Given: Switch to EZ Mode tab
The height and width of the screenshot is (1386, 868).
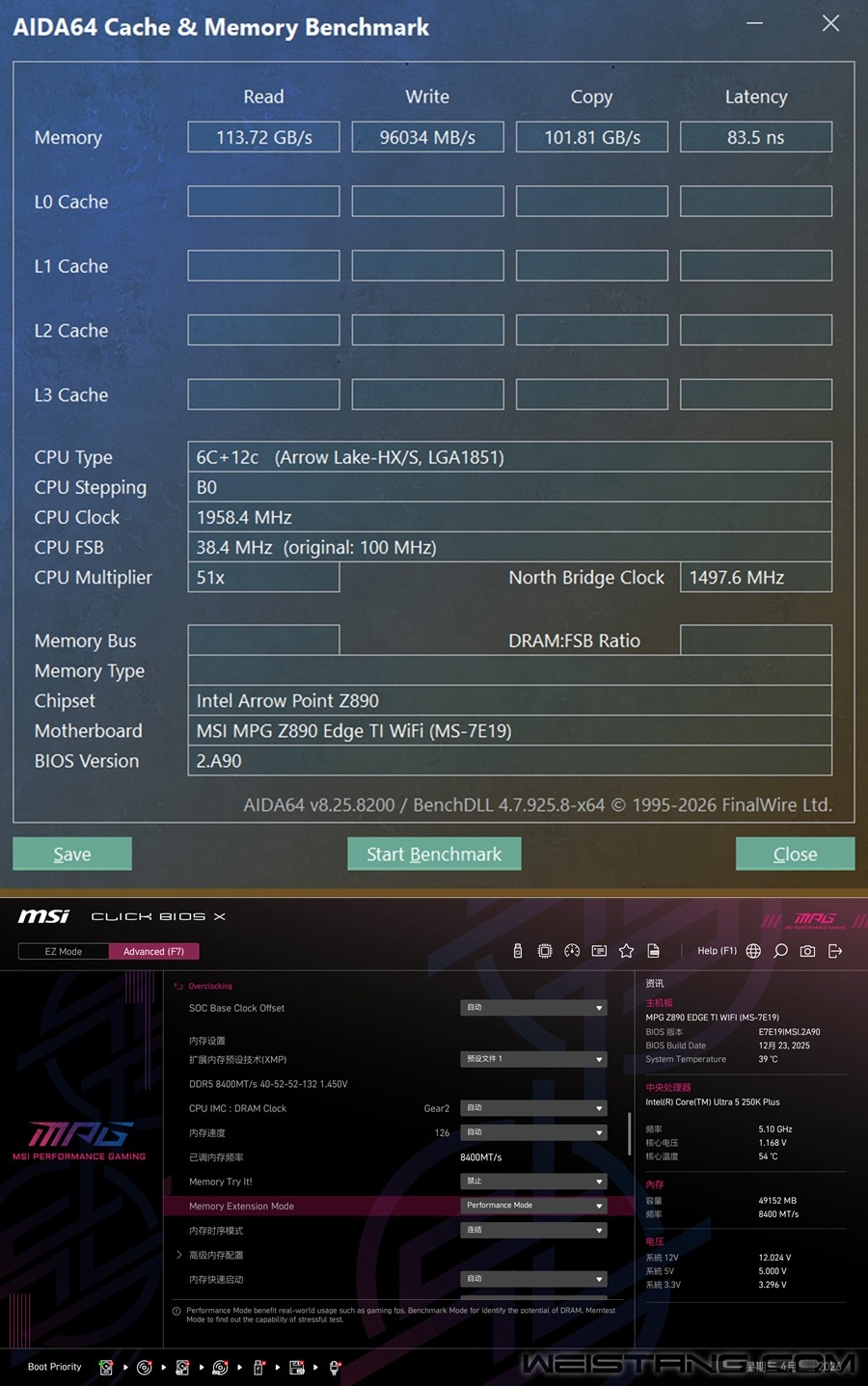Looking at the screenshot, I should click(x=63, y=951).
